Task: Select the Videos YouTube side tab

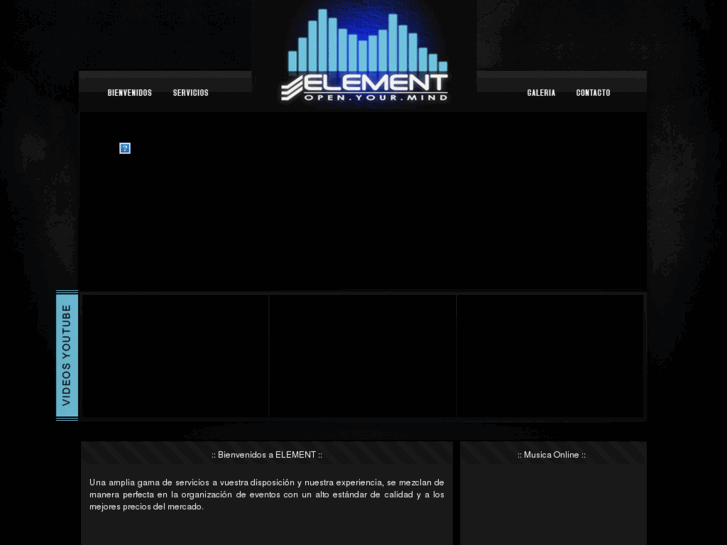Action: pos(67,355)
